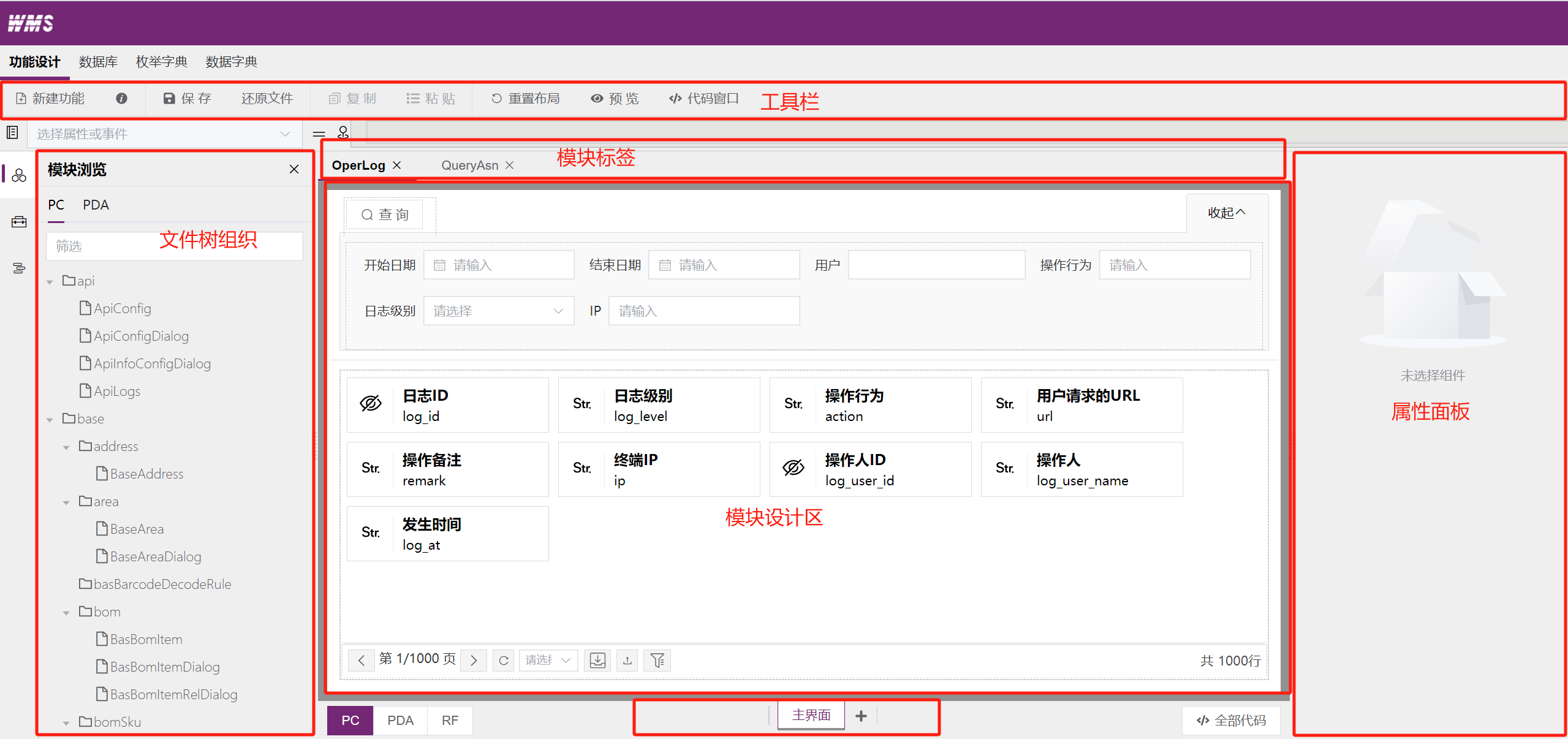
Task: Toggle visibility eye on 日志ID field
Action: 371,404
